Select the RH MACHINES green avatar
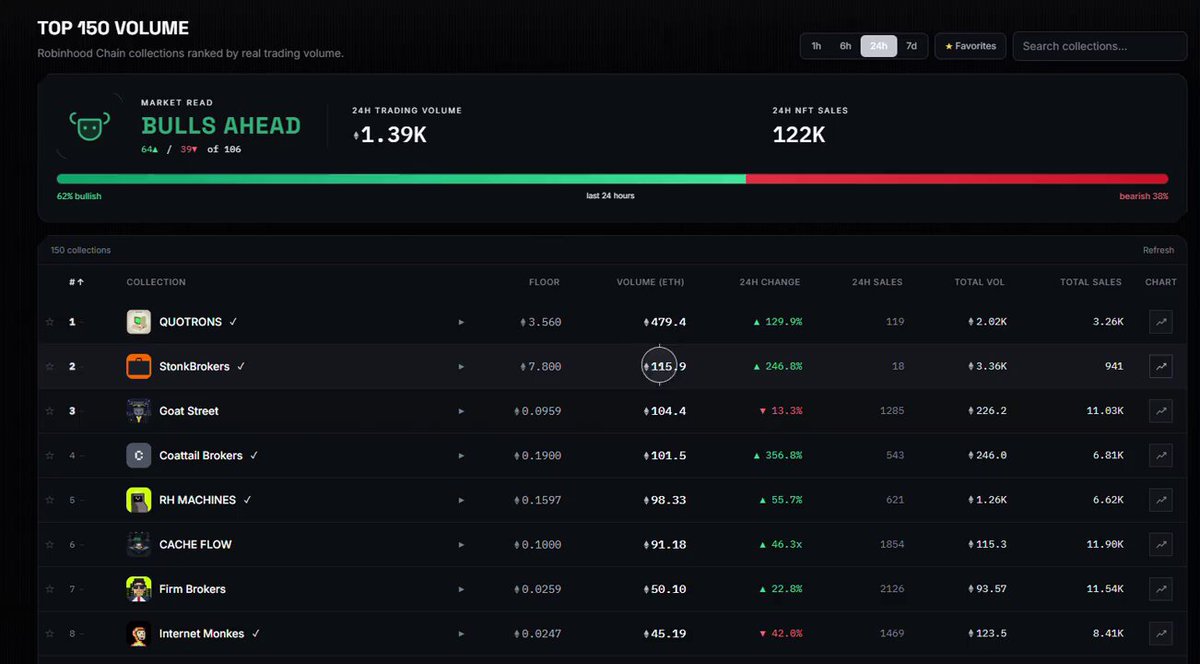 pos(139,500)
